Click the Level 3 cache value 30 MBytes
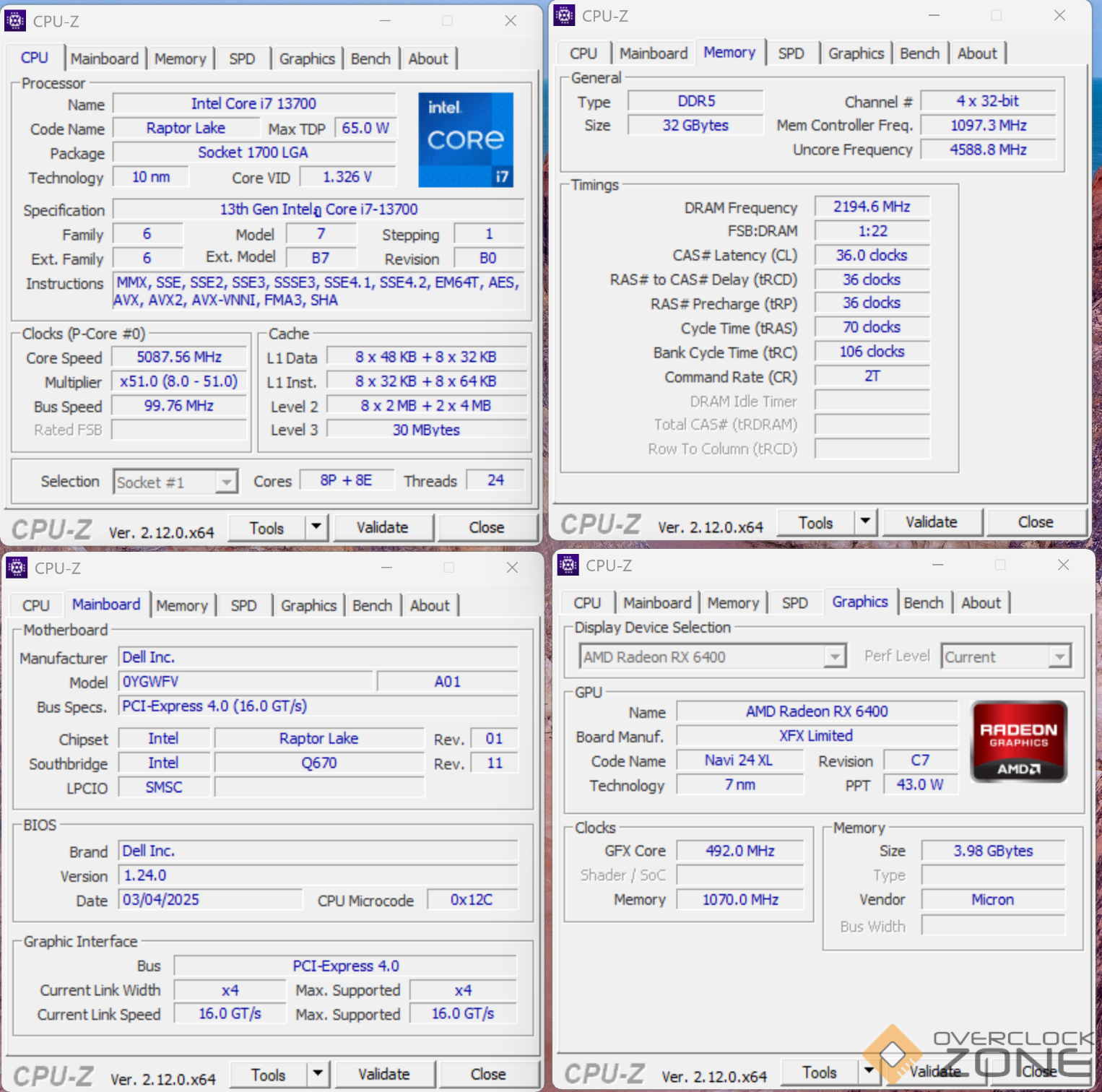 point(427,430)
